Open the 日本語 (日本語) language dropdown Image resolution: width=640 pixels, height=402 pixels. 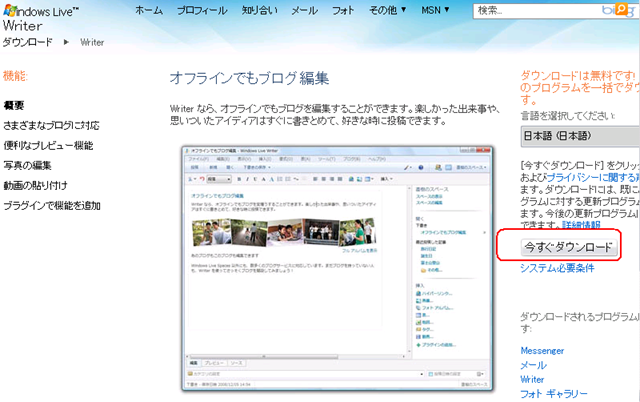click(x=580, y=136)
